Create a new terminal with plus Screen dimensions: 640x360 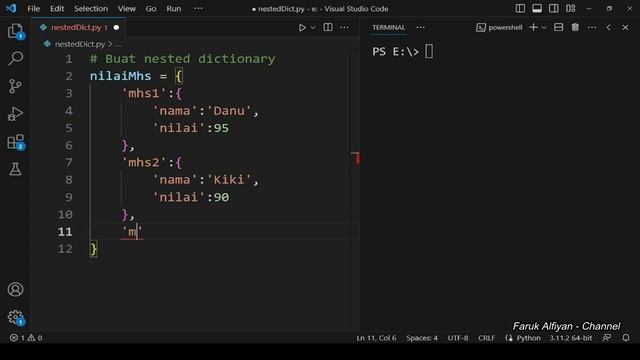click(533, 27)
